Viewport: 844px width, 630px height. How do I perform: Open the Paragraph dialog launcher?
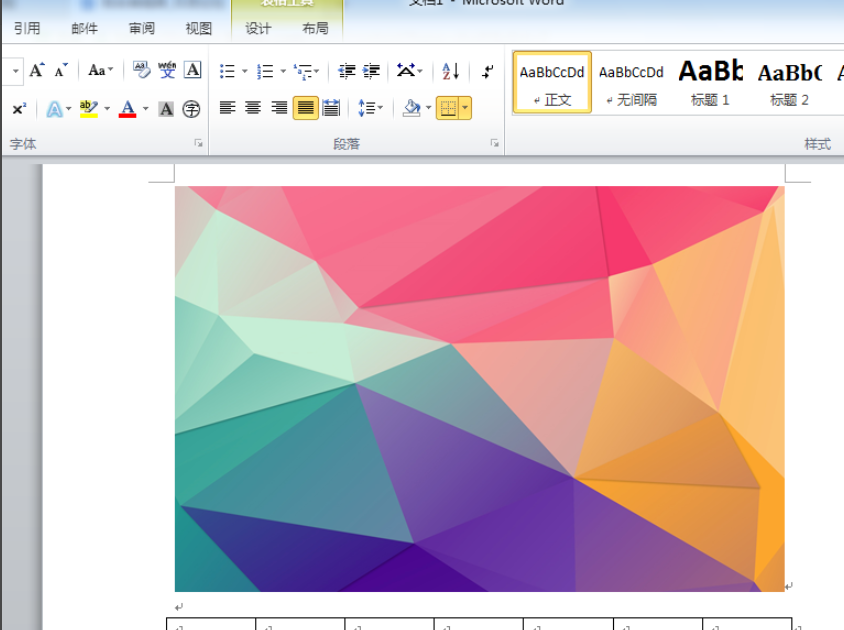494,143
